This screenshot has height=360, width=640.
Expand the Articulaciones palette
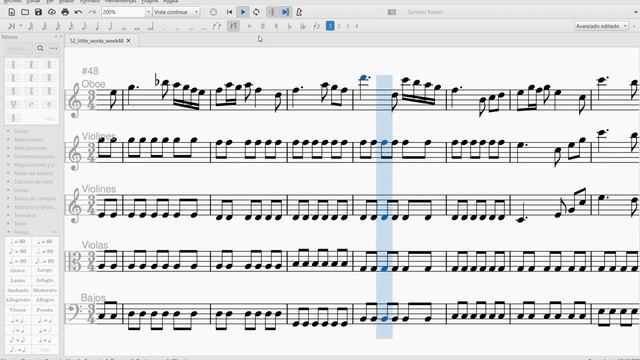[x=29, y=148]
